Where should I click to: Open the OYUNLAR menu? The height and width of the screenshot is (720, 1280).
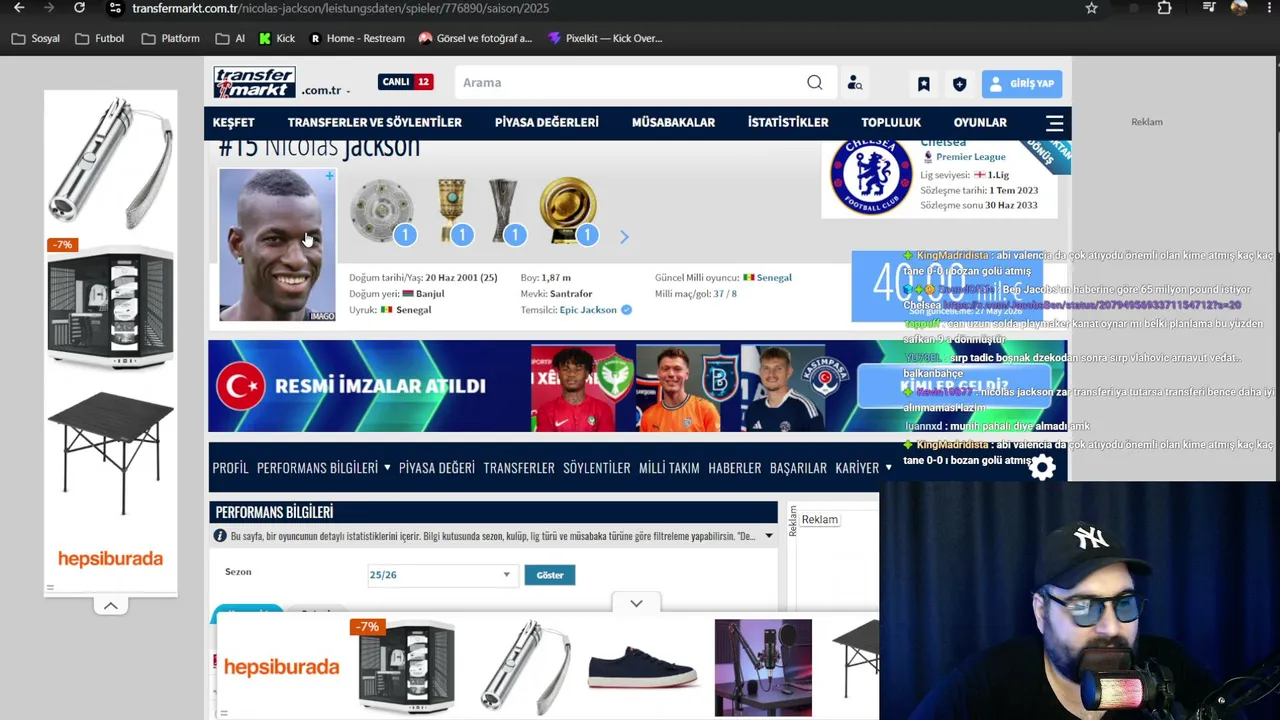(980, 122)
